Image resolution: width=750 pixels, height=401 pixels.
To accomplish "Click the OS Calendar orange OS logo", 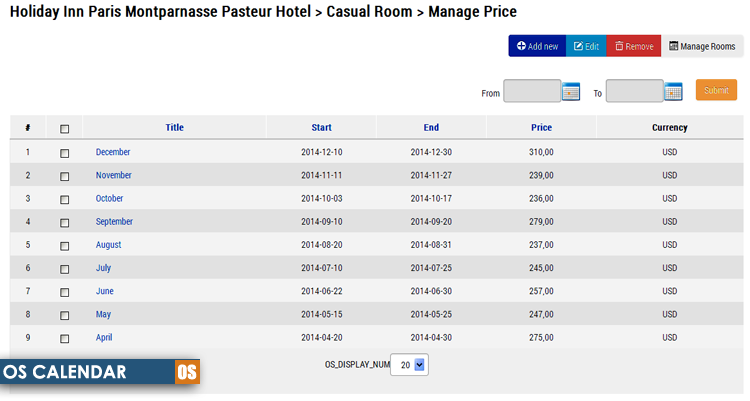I will (x=187, y=372).
